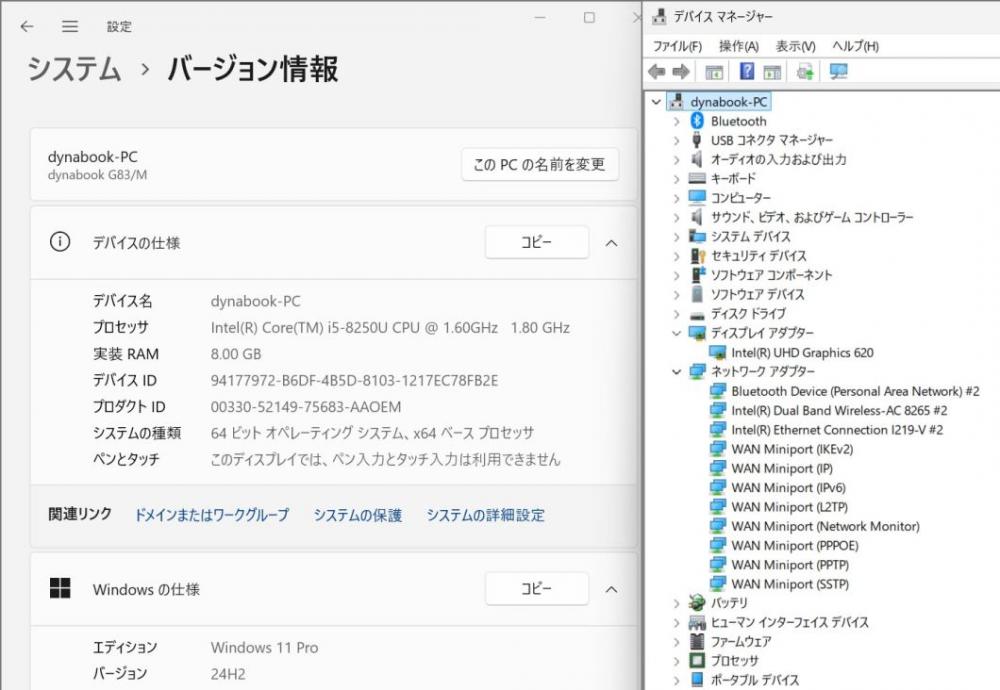The width and height of the screenshot is (1000, 690).
Task: Click the product ID 00330-52149-75683-AAOEM
Action: point(306,407)
